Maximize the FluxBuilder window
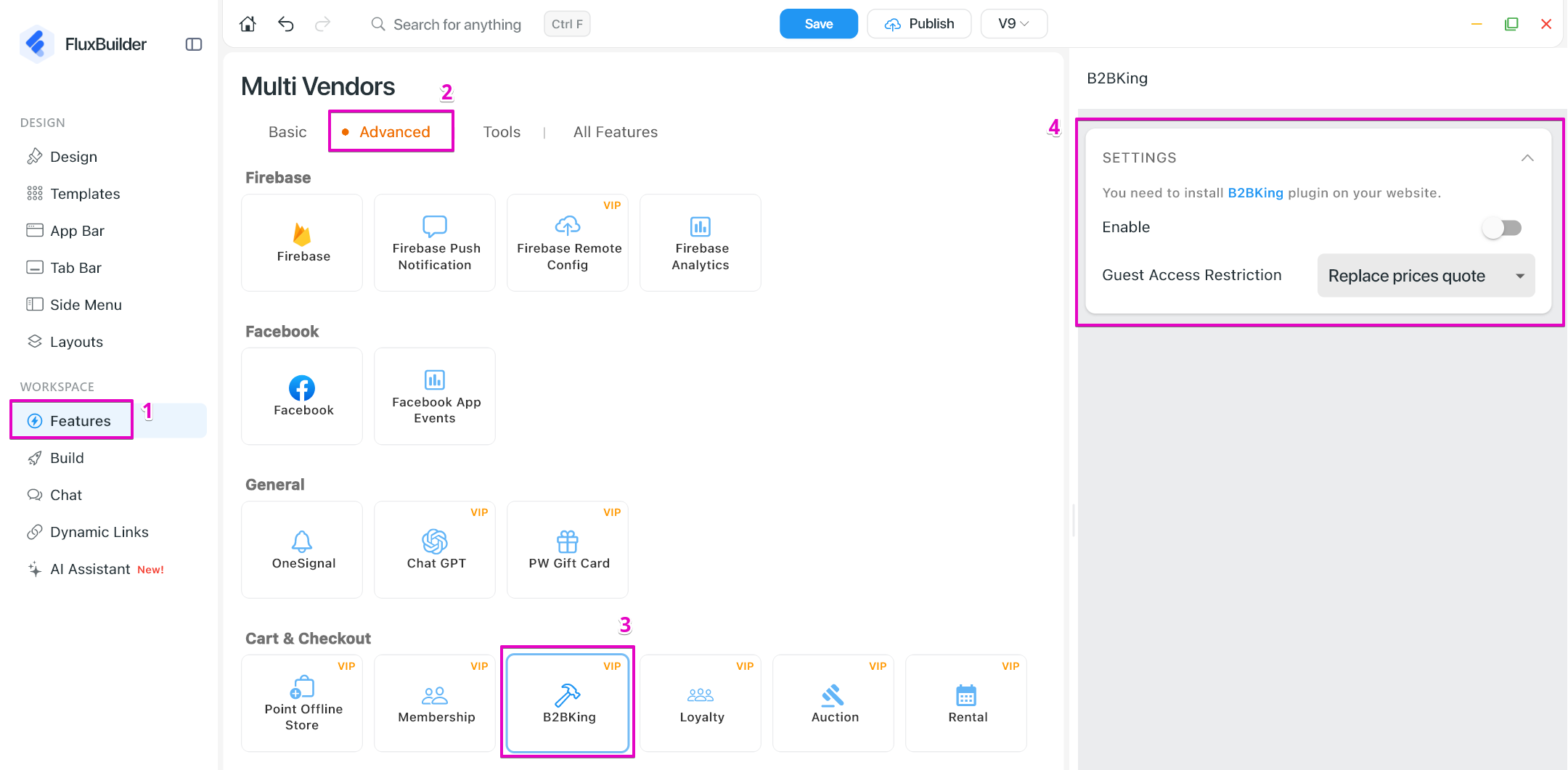Viewport: 1568px width, 770px height. (x=1511, y=24)
